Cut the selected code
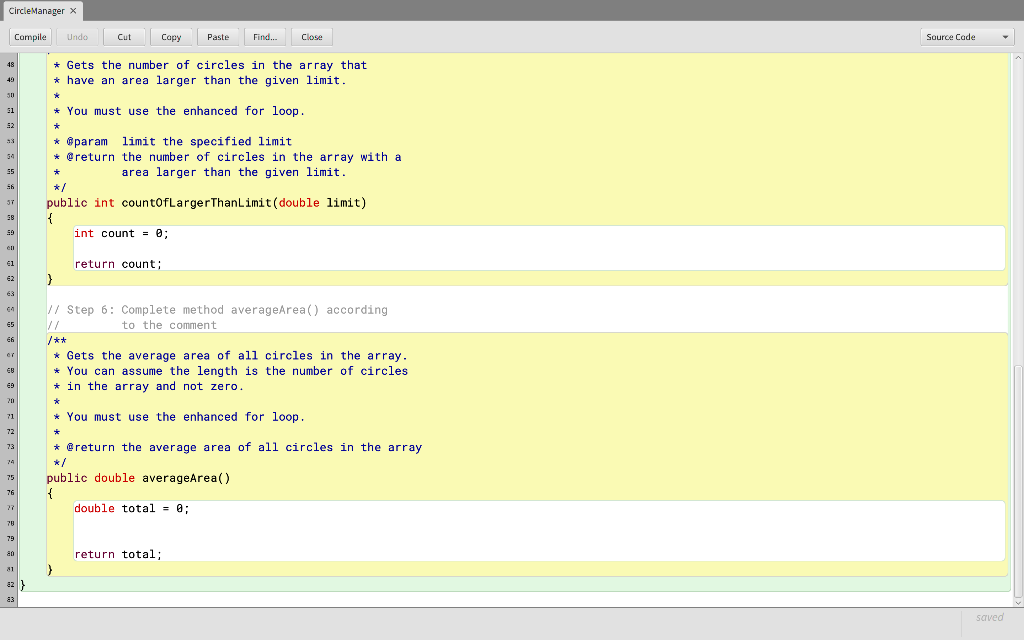This screenshot has height=640, width=1024. click(124, 36)
